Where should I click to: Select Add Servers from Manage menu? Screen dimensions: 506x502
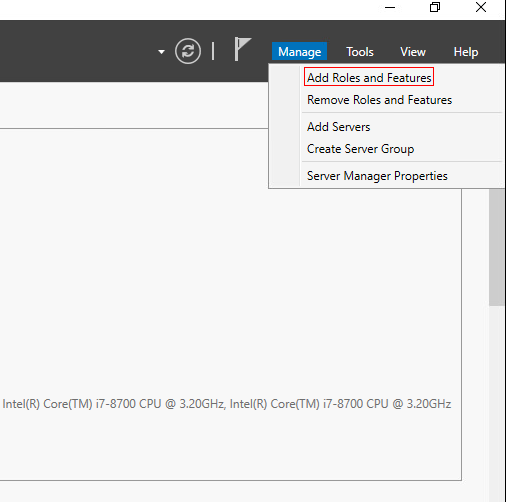point(338,127)
